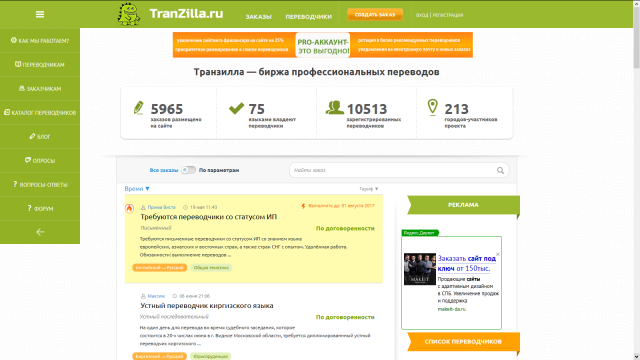The width and height of the screenshot is (640, 360).
Task: Open Максим user profile link
Action: 156,296
